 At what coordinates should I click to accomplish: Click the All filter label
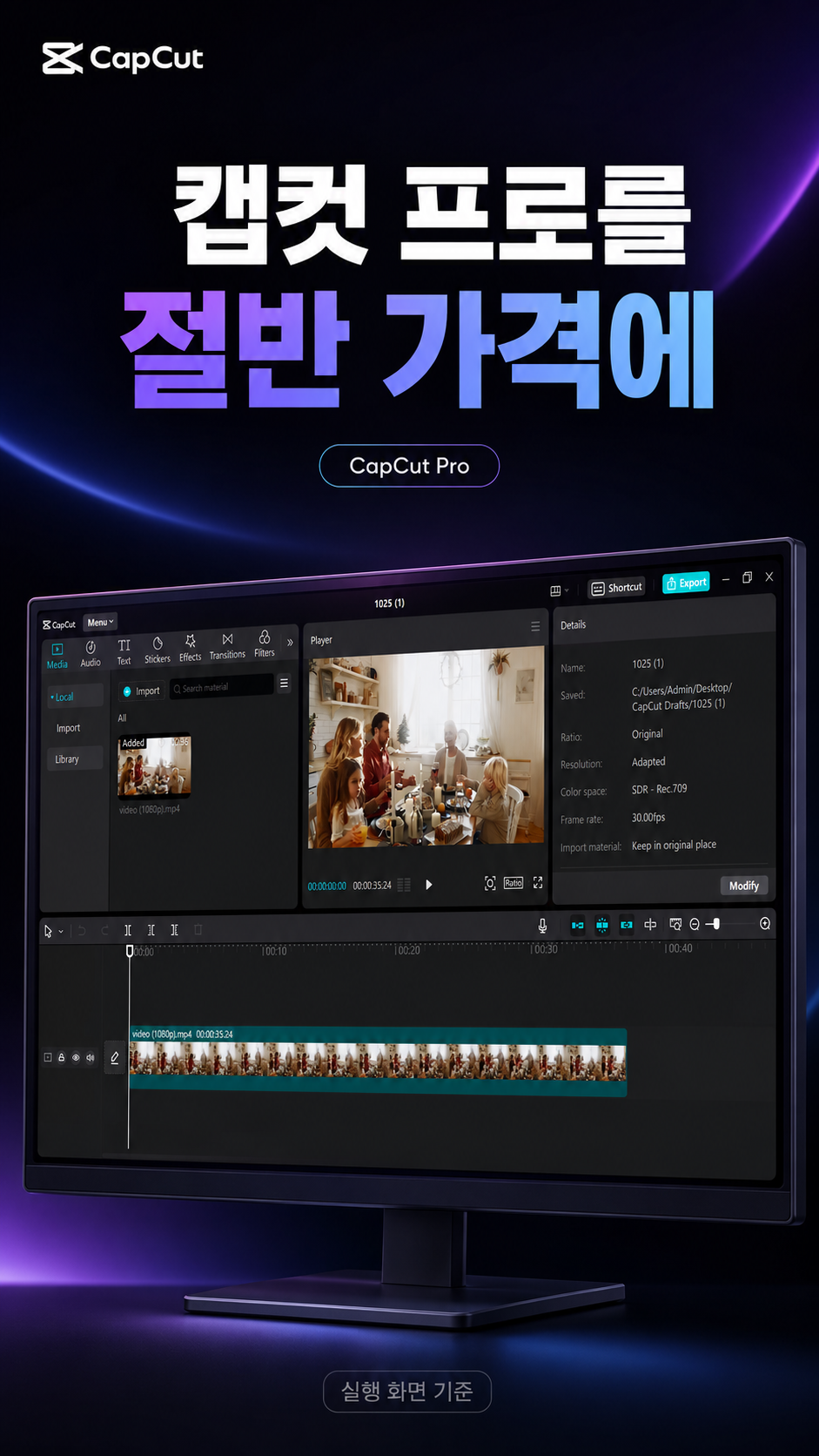point(122,718)
